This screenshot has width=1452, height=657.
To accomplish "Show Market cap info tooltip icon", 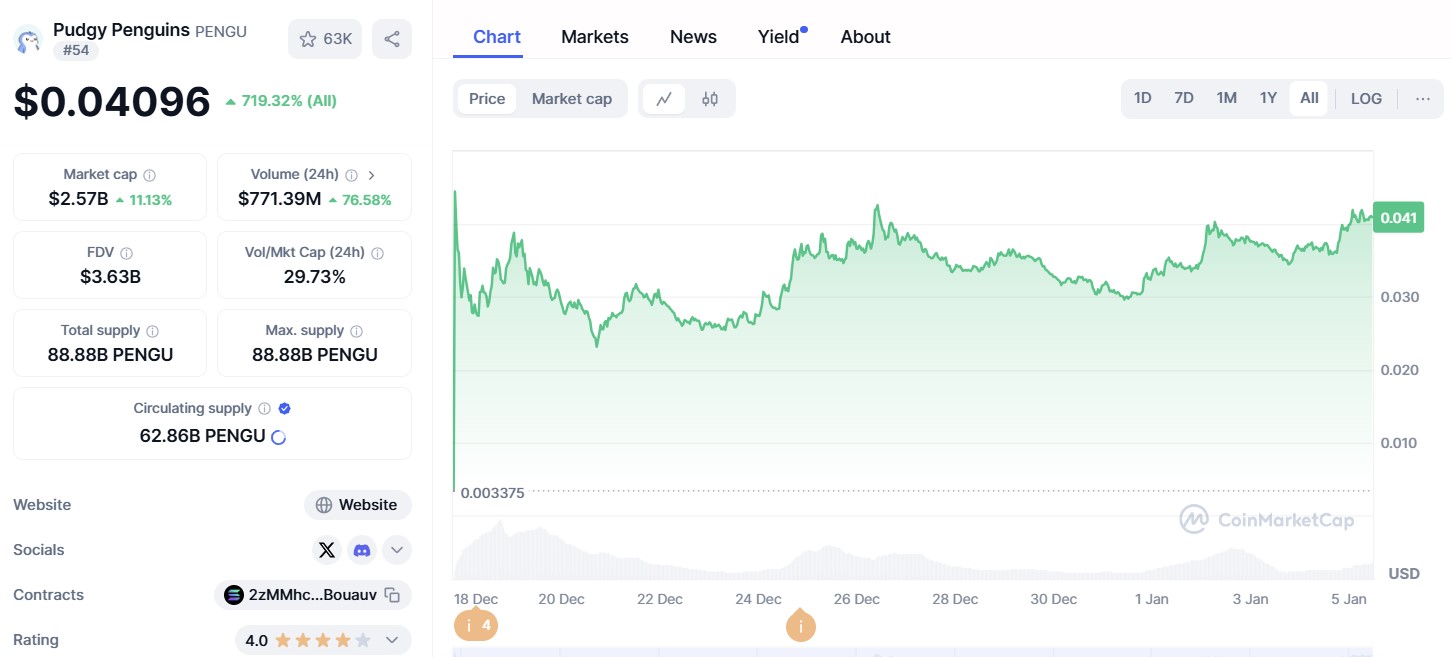I will click(x=149, y=174).
